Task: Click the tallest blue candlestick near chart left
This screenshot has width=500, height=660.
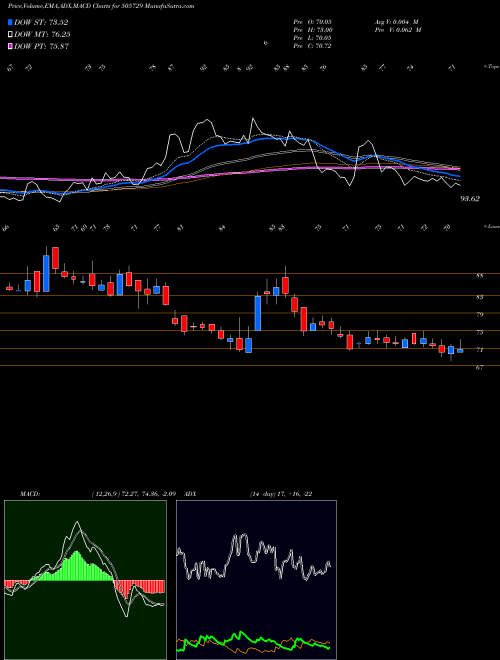Action: 46,273
